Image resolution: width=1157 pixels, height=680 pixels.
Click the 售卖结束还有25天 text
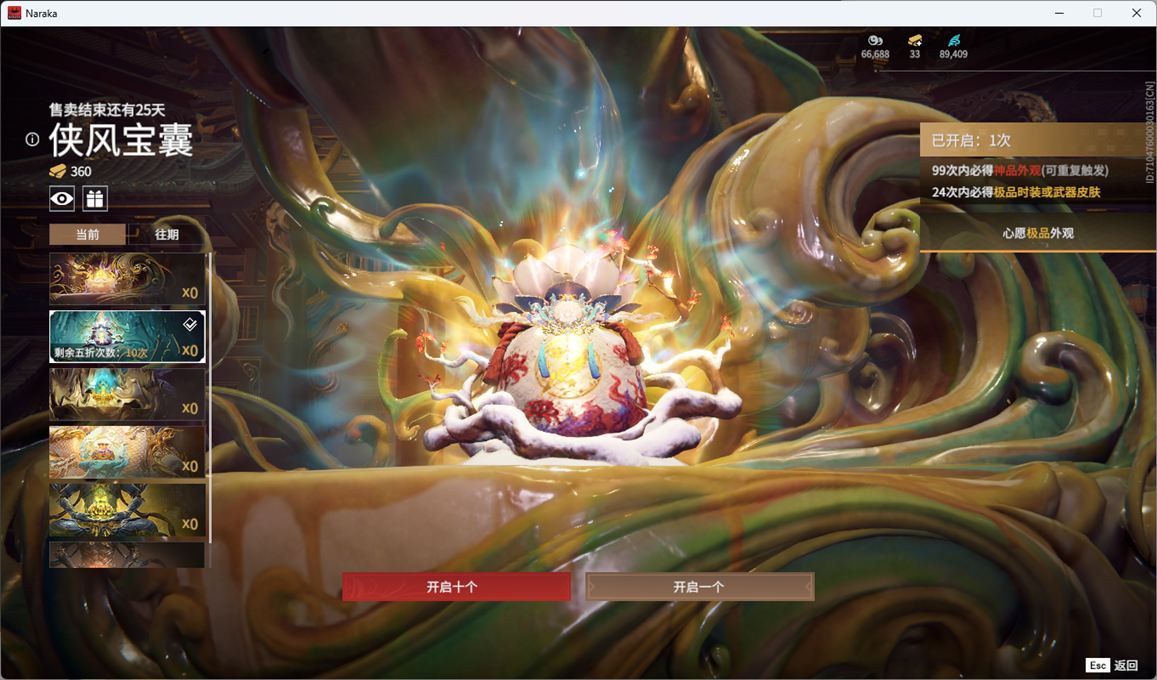(x=107, y=110)
